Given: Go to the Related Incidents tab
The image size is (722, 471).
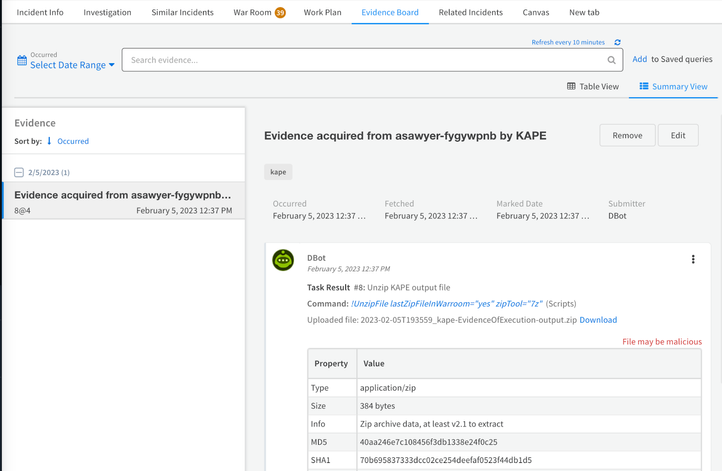Looking at the screenshot, I should pos(470,12).
